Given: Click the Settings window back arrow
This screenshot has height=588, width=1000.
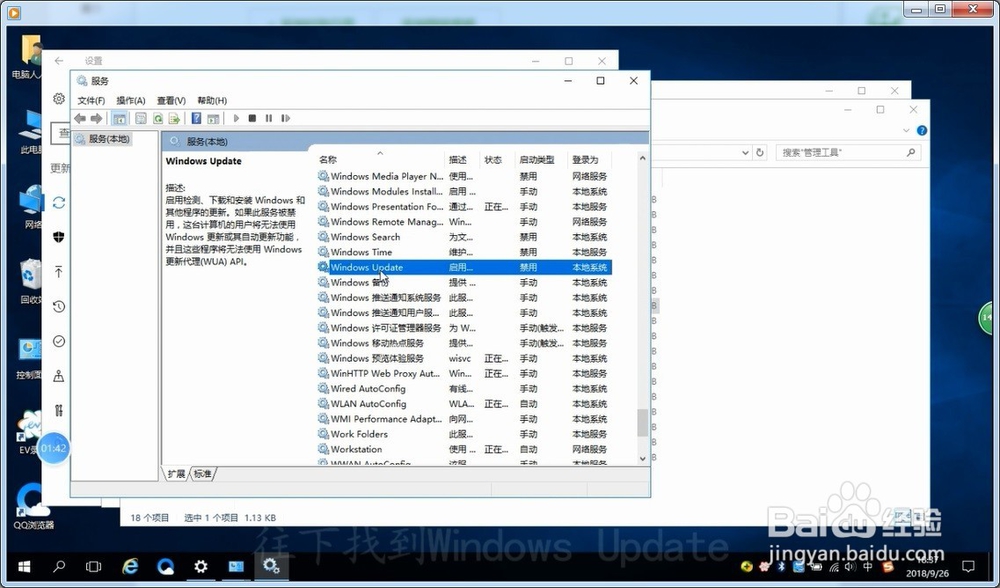Looking at the screenshot, I should click(x=59, y=61).
